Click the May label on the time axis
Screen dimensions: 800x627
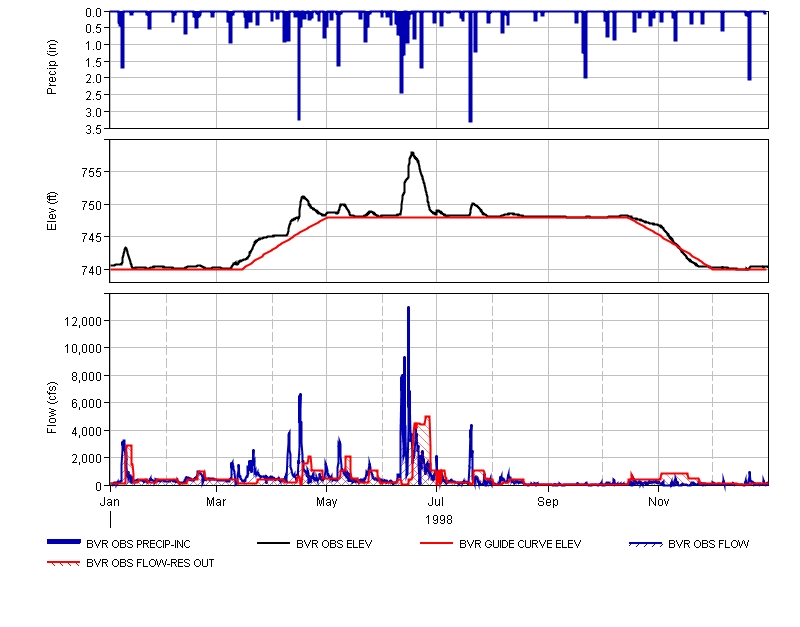(x=327, y=499)
